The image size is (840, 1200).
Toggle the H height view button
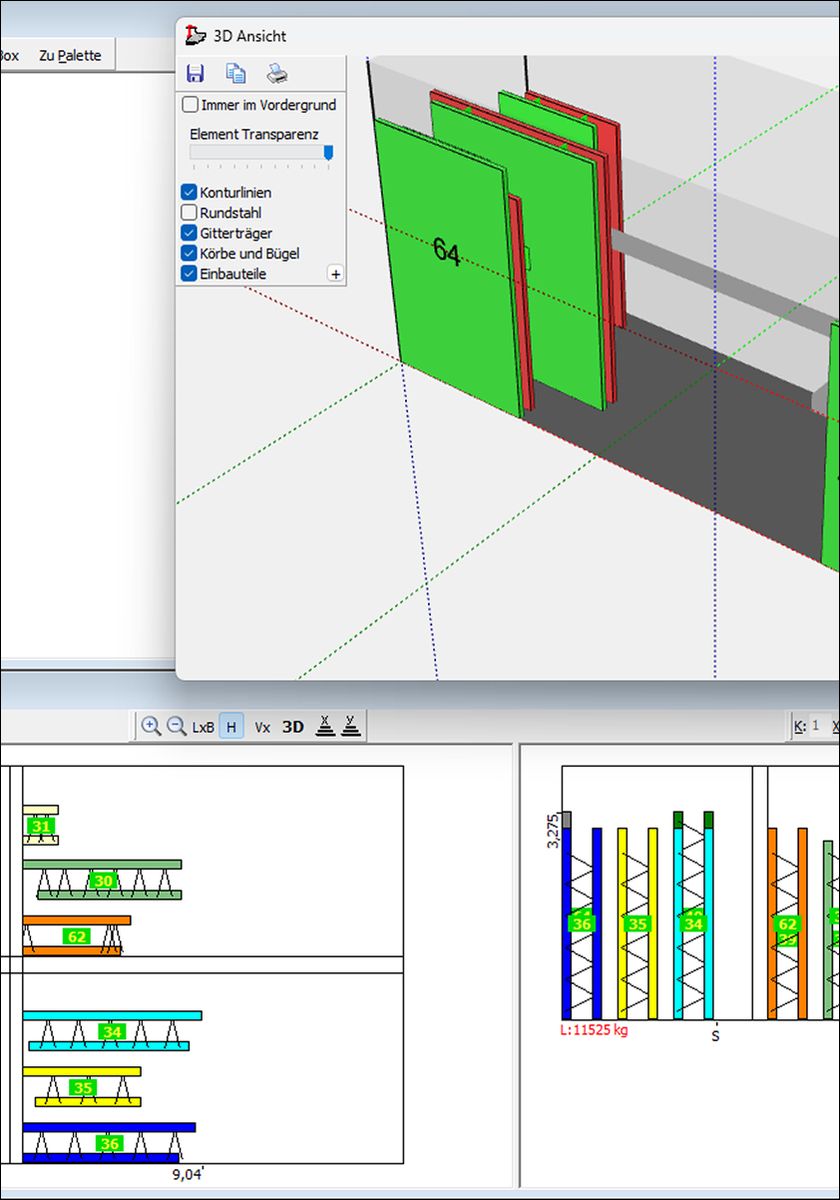coord(231,727)
